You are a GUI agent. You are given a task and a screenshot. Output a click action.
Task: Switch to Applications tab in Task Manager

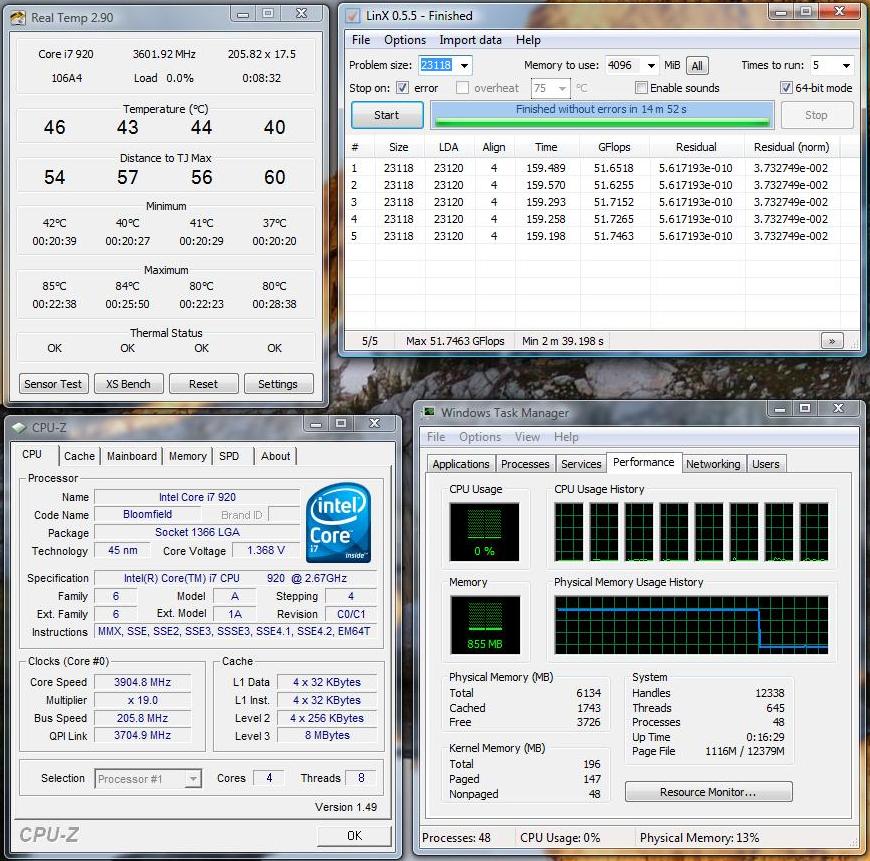pyautogui.click(x=461, y=464)
